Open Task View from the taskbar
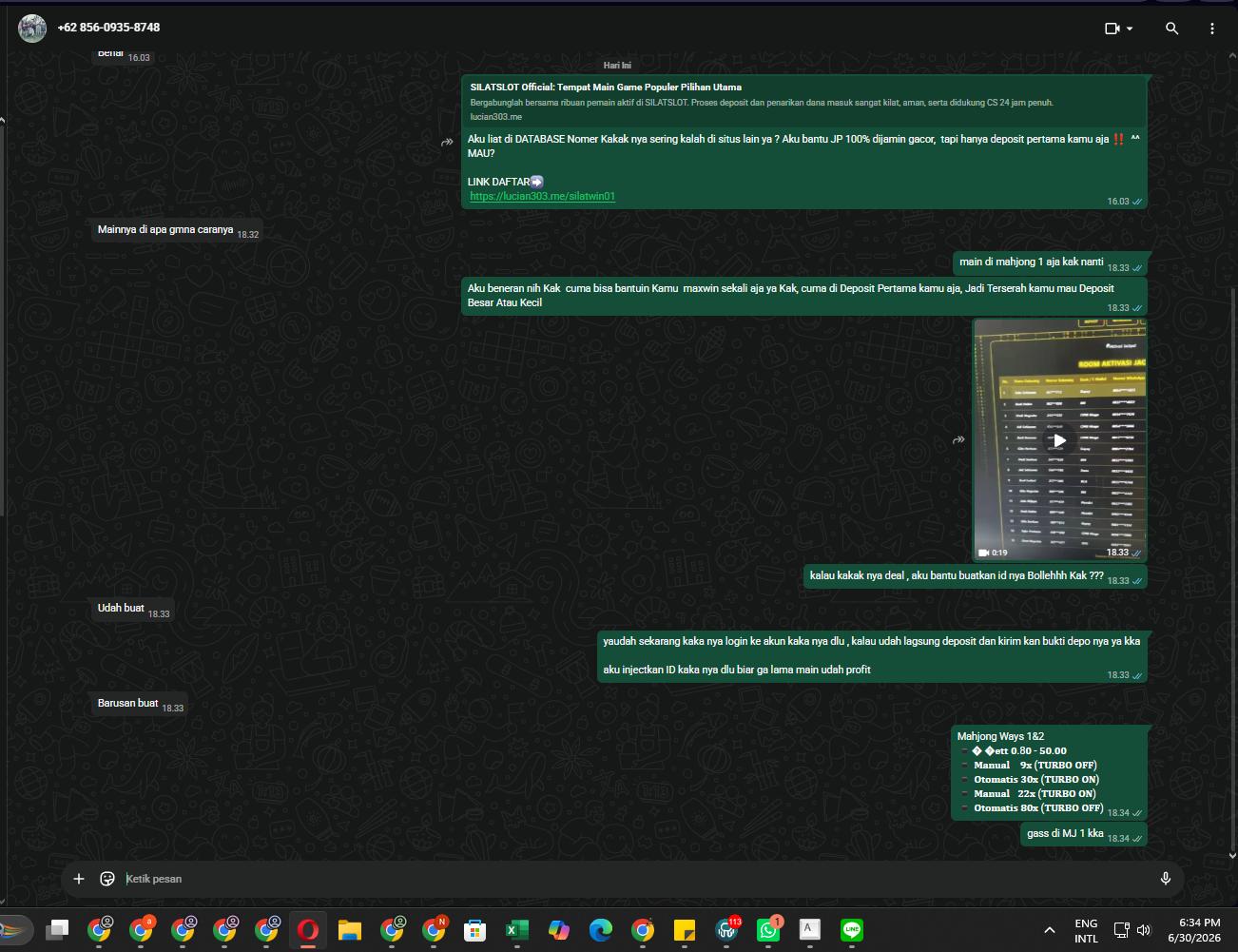 coord(57,930)
